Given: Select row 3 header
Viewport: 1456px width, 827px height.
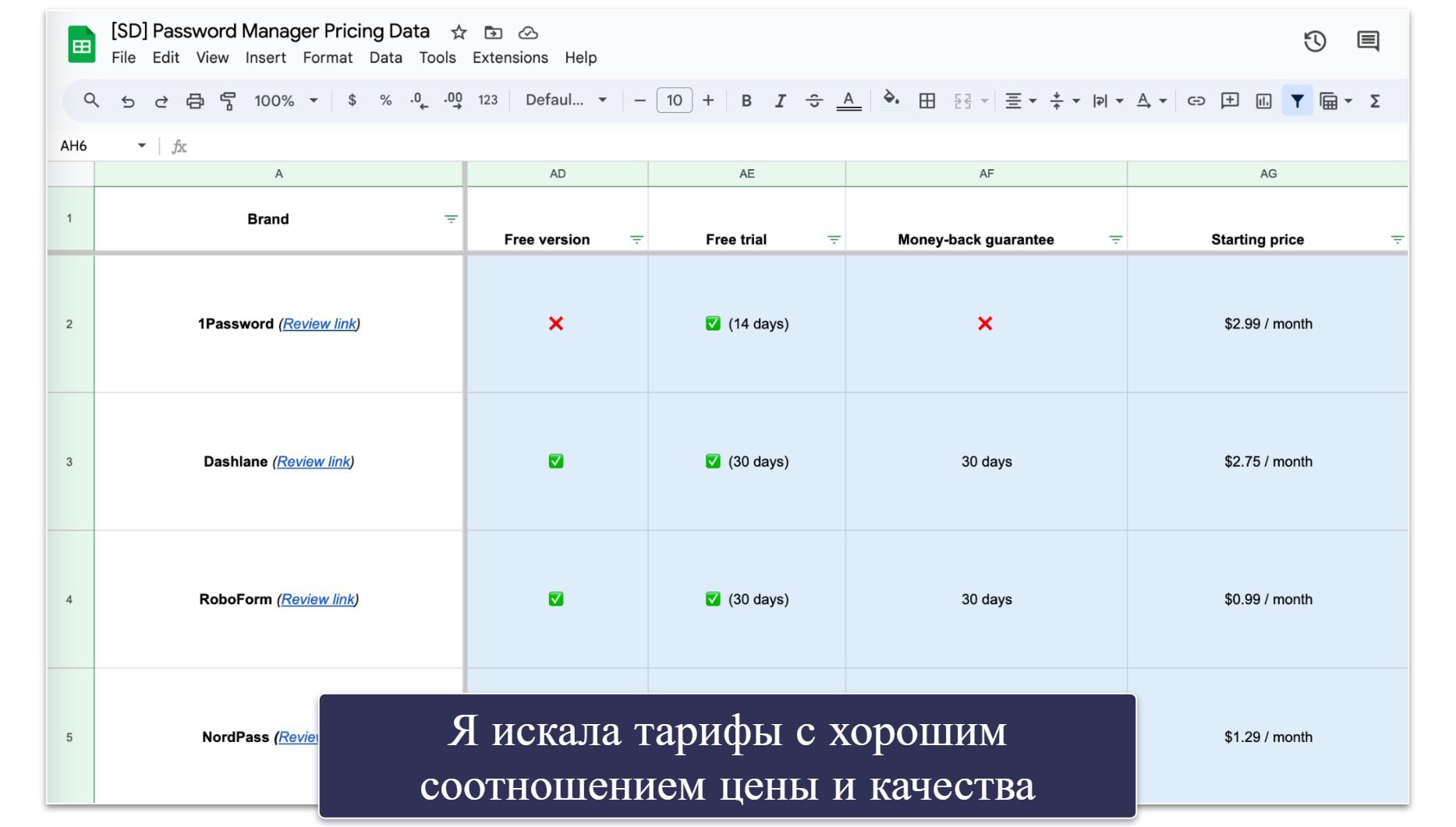Looking at the screenshot, I should pyautogui.click(x=69, y=461).
